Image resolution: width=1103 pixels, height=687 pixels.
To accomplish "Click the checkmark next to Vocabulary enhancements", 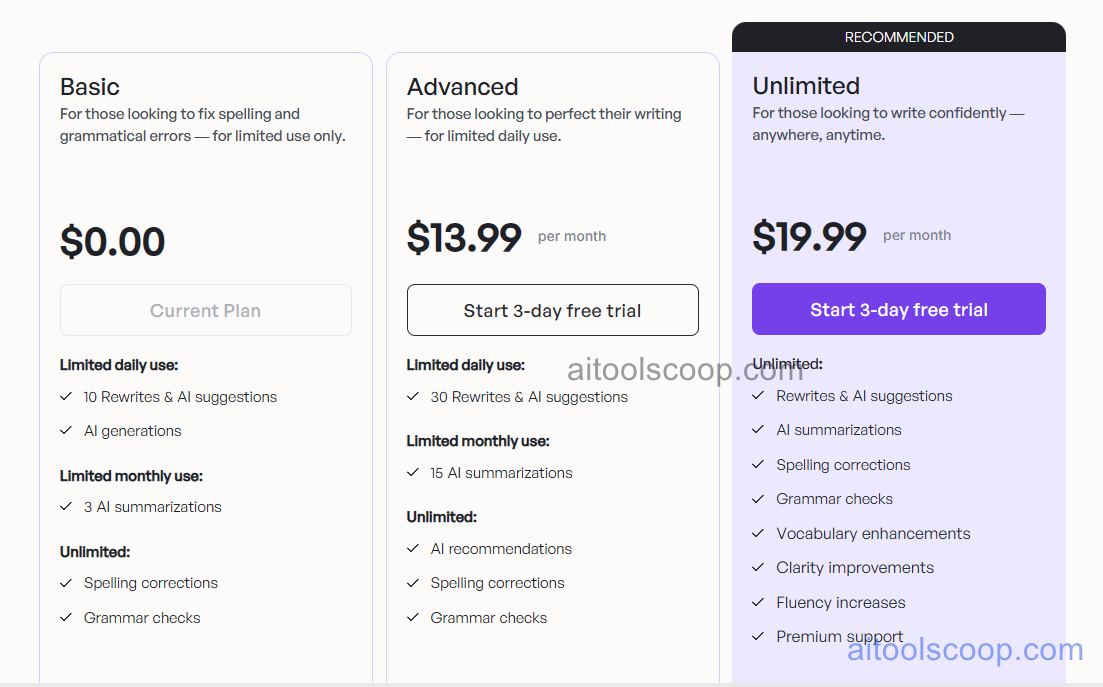I will pyautogui.click(x=758, y=533).
